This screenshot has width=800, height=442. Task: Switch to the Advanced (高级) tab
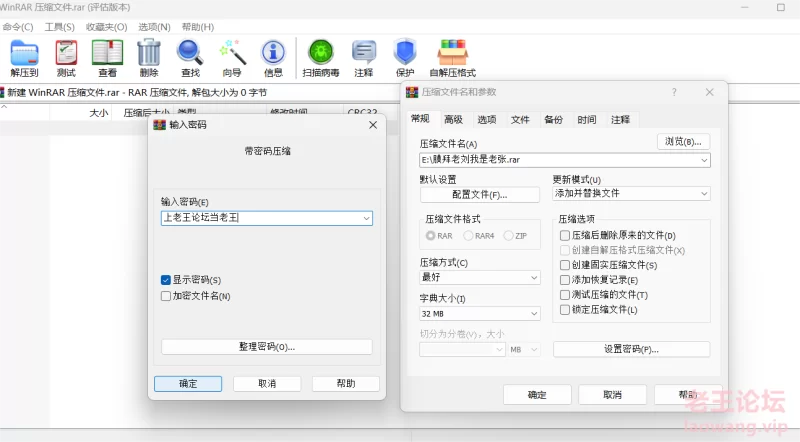[x=453, y=120]
